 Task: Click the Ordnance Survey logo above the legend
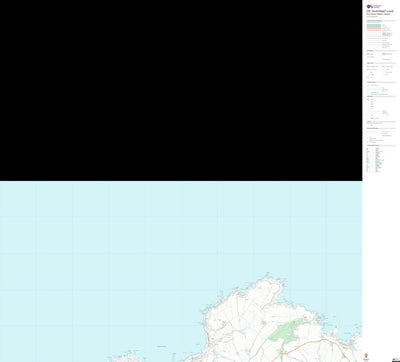tap(373, 6)
